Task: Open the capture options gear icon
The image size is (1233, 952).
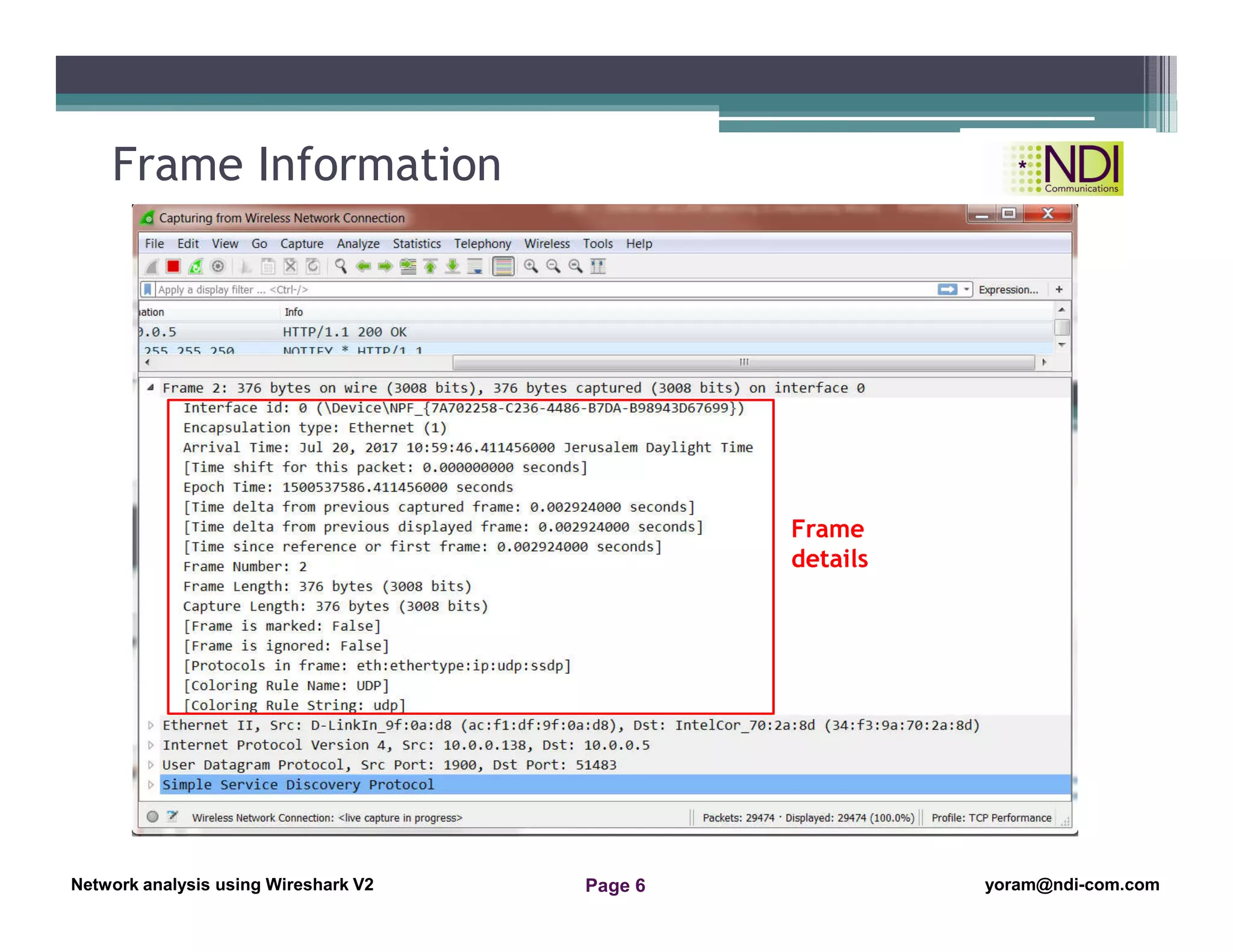Action: (x=218, y=266)
